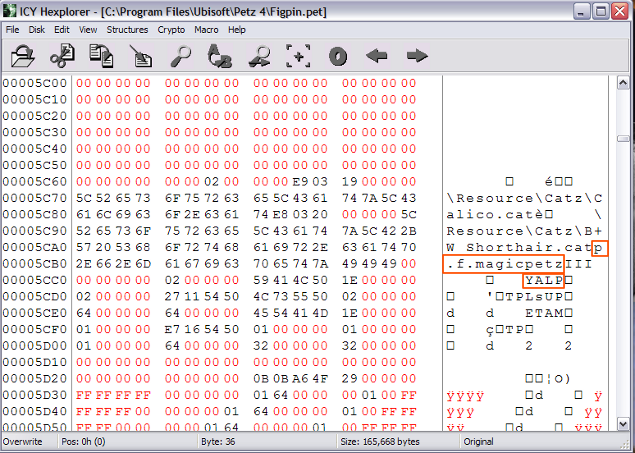
Task: Click ASCII text 'alico.cat'
Action: (x=490, y=214)
